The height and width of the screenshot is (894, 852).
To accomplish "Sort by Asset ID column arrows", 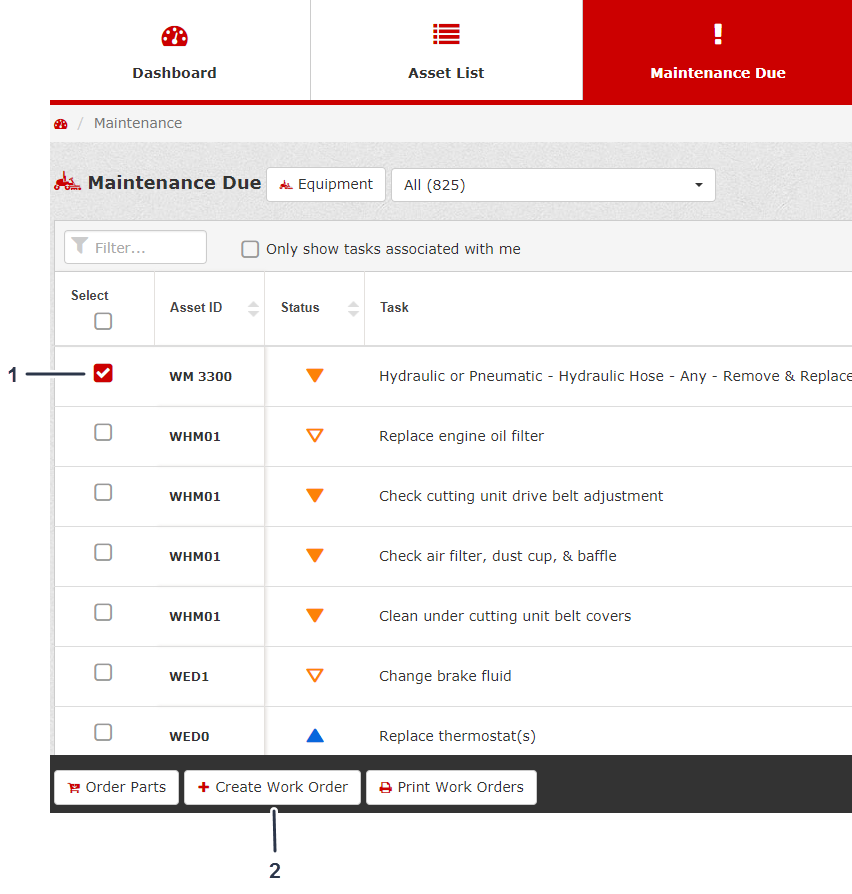I will (x=253, y=308).
